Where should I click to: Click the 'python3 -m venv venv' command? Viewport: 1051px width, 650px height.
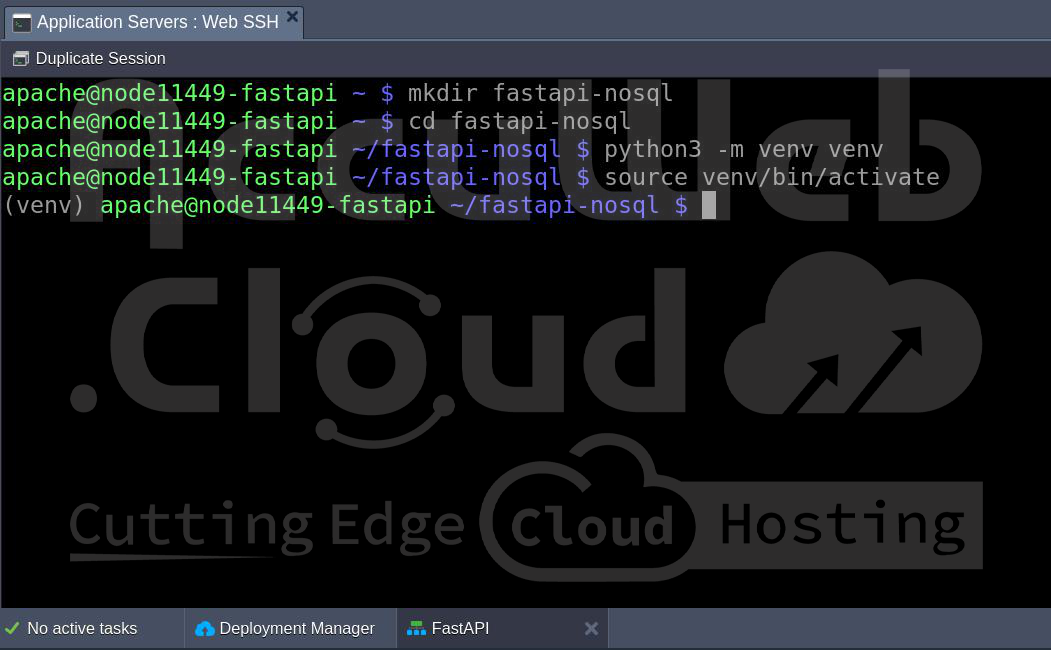(x=743, y=150)
